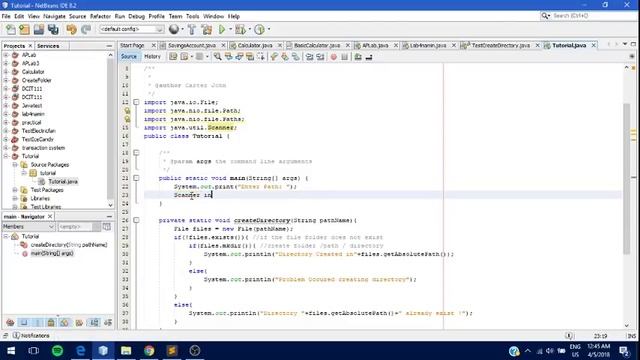This screenshot has height=360, width=640.
Task: Run the project with green play icon
Action: [222, 29]
